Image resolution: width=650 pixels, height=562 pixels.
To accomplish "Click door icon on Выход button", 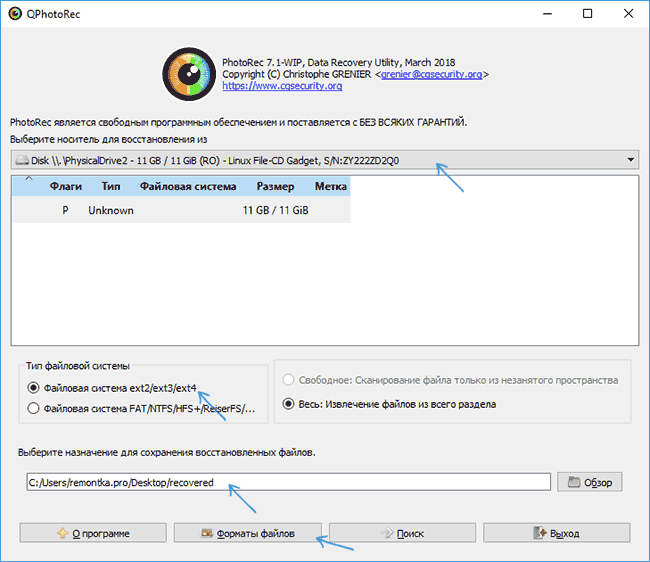I will 540,533.
